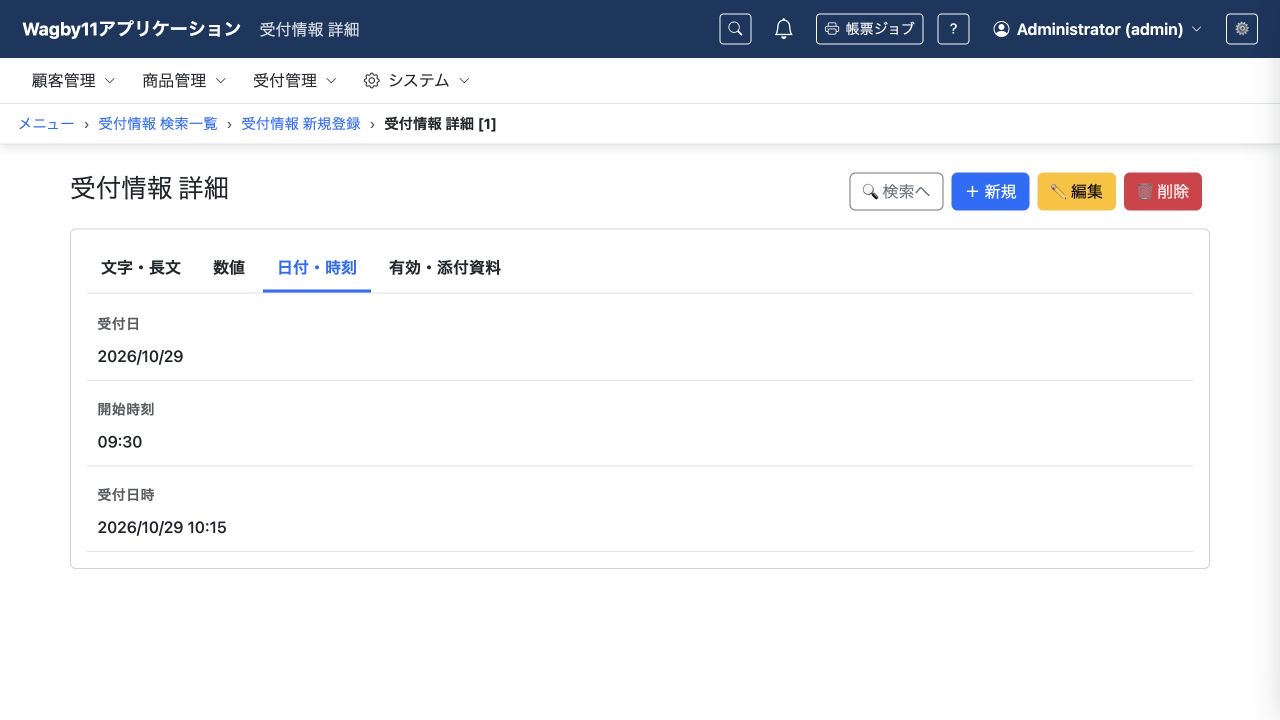Click the 受付情報 詳細 [1] breadcrumb text

coord(440,124)
